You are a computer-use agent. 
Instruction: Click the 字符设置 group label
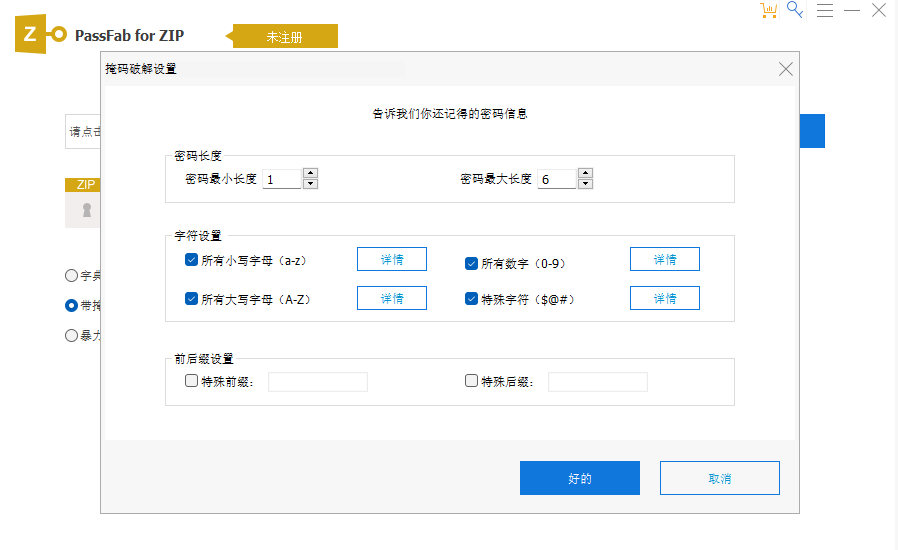tap(198, 235)
